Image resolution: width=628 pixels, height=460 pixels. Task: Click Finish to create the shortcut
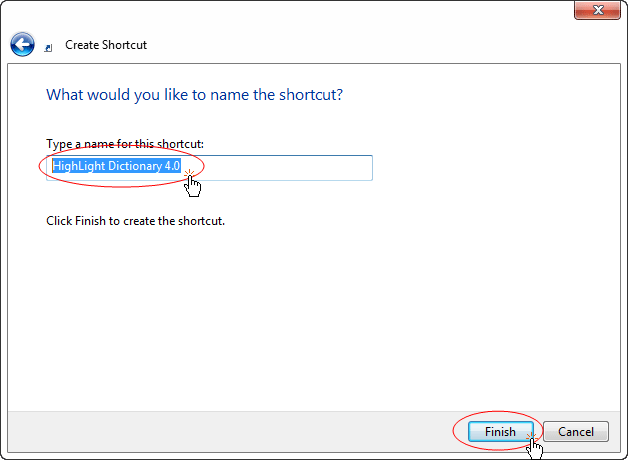pyautogui.click(x=500, y=432)
